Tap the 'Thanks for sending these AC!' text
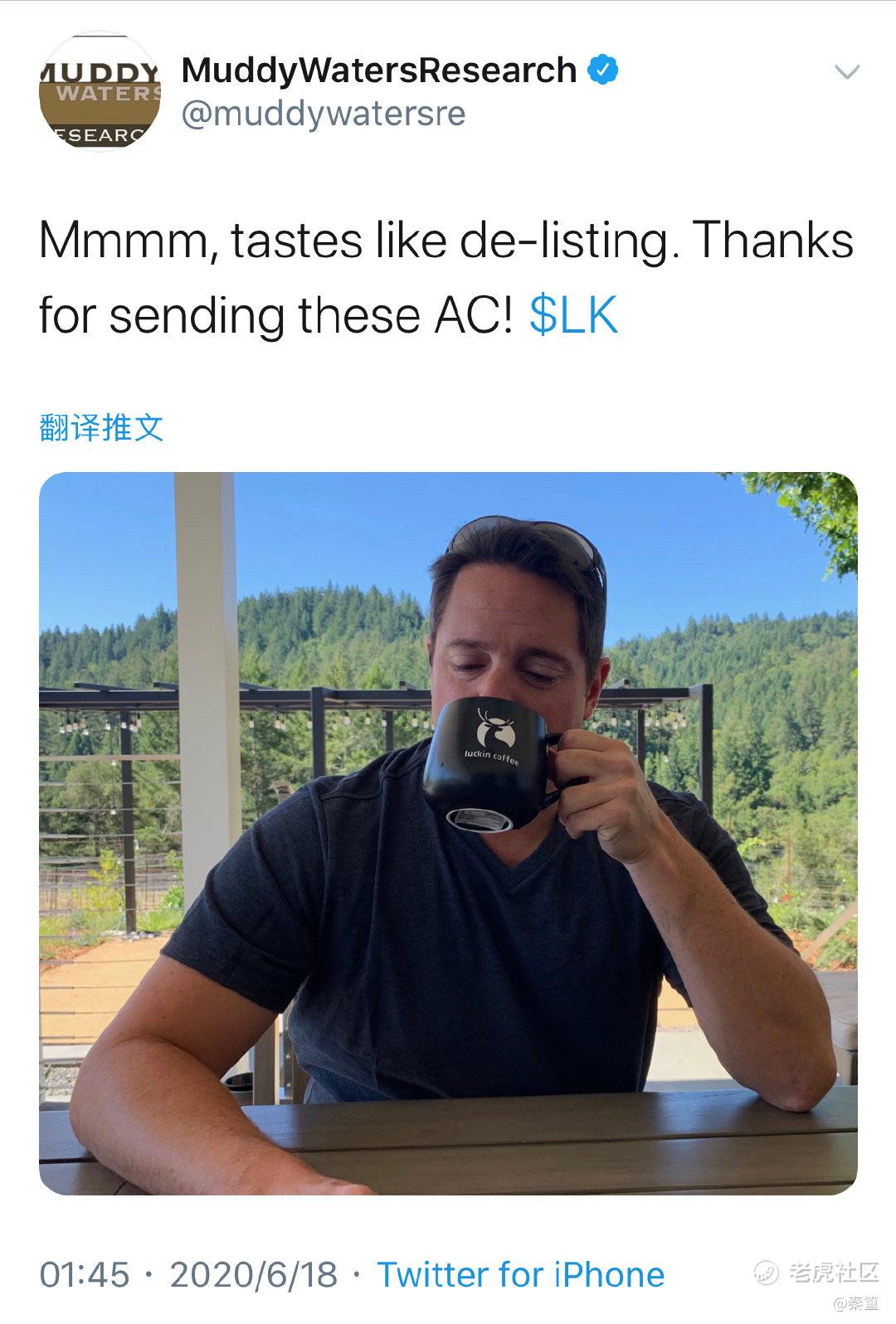The image size is (896, 1324). [446, 278]
